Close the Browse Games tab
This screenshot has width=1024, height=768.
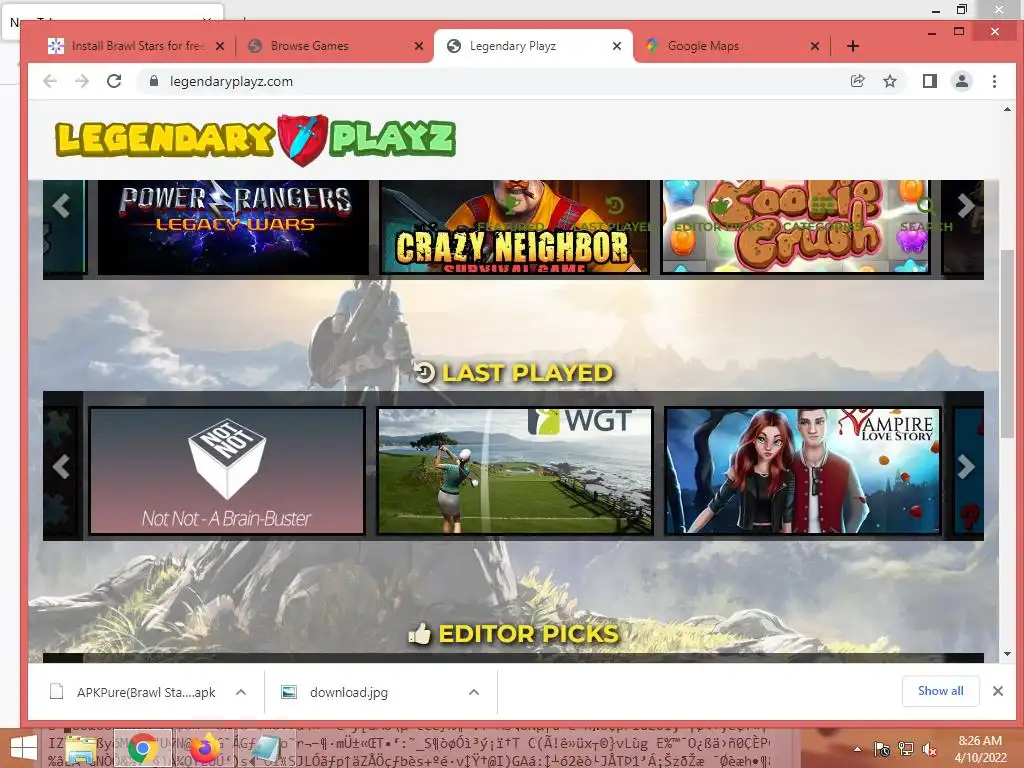[419, 46]
